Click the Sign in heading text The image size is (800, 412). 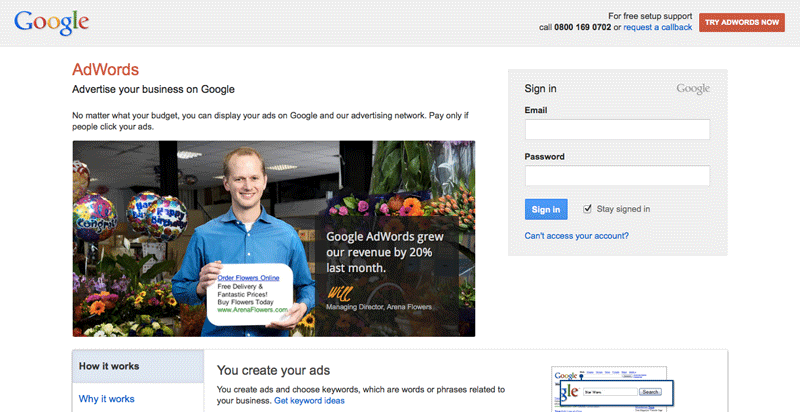(540, 89)
